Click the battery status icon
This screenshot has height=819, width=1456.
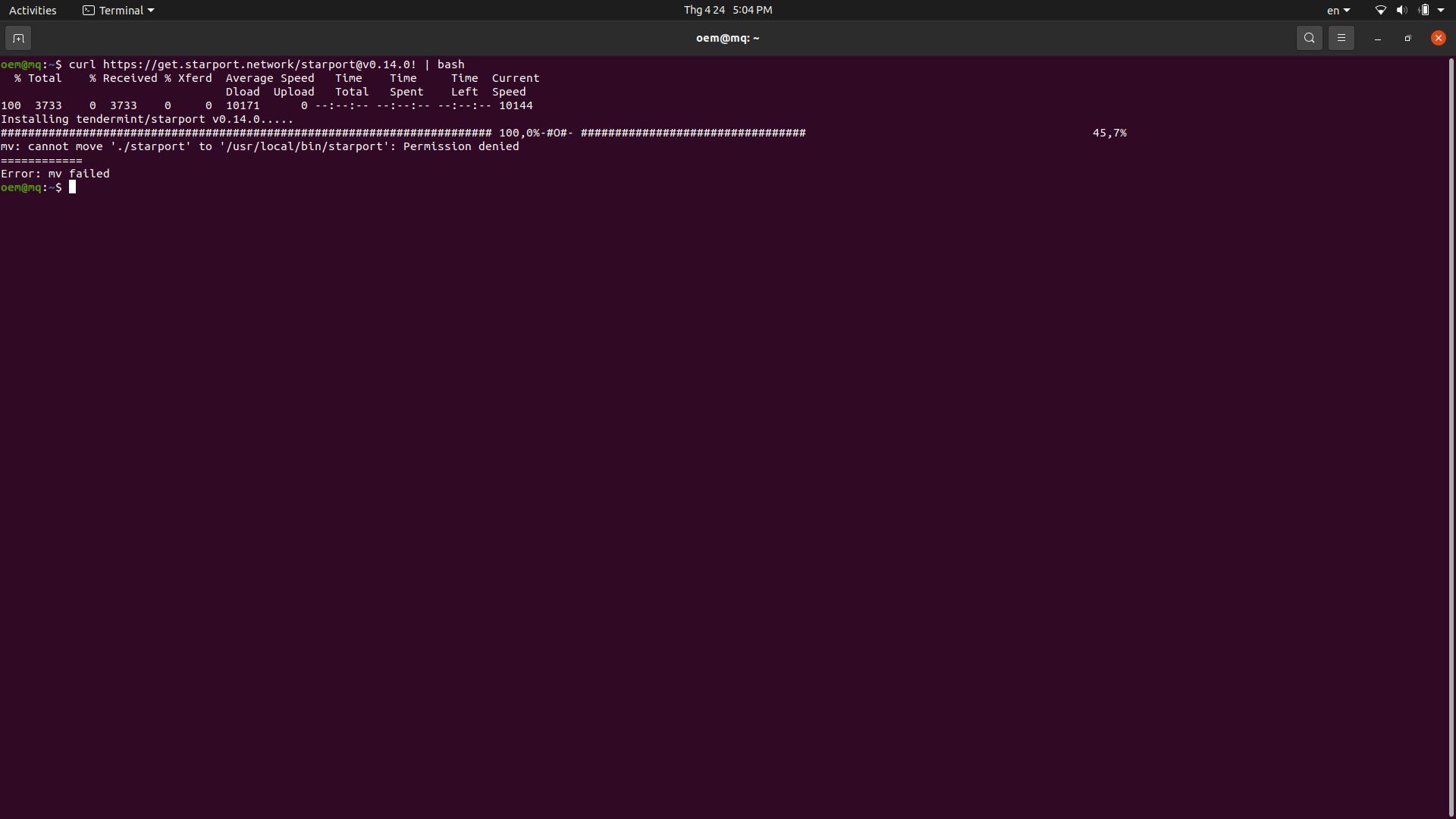click(x=1423, y=11)
